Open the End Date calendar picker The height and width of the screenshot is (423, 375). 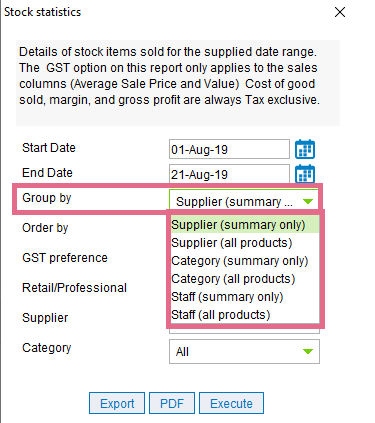[305, 174]
